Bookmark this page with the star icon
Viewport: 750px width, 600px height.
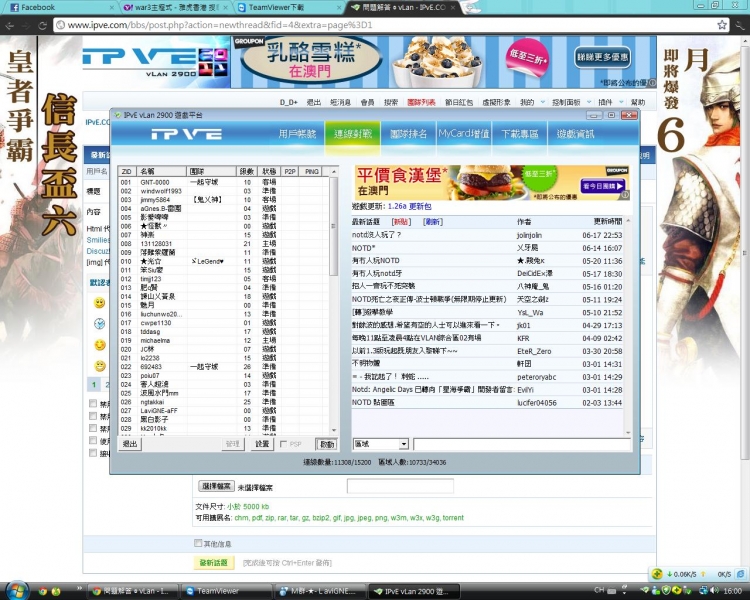(x=722, y=25)
